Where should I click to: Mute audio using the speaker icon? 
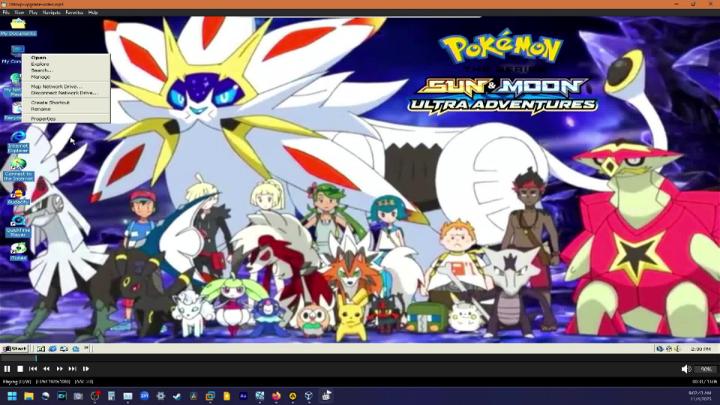coord(686,369)
